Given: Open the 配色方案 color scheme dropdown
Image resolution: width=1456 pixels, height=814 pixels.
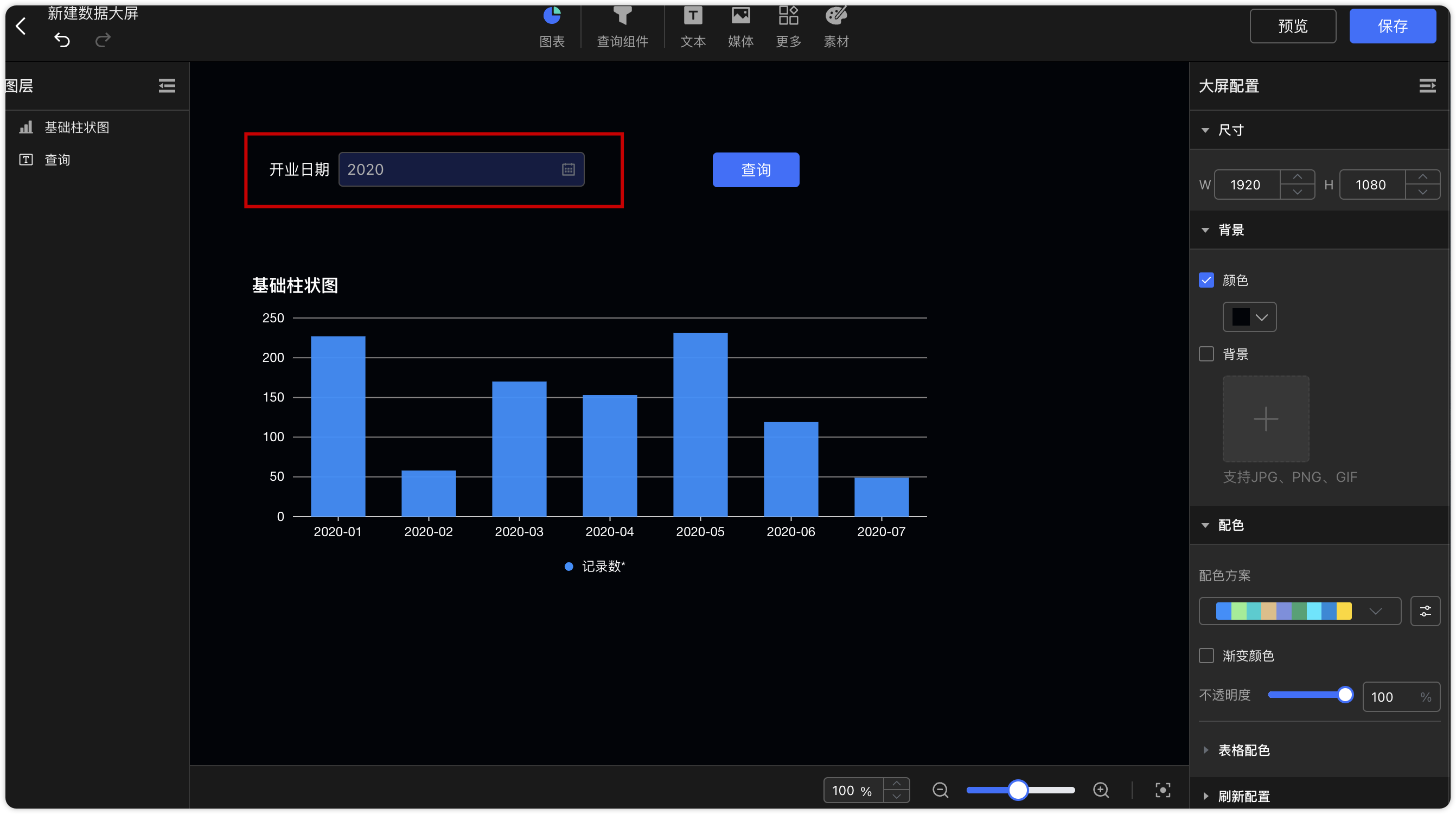Looking at the screenshot, I should point(1299,611).
